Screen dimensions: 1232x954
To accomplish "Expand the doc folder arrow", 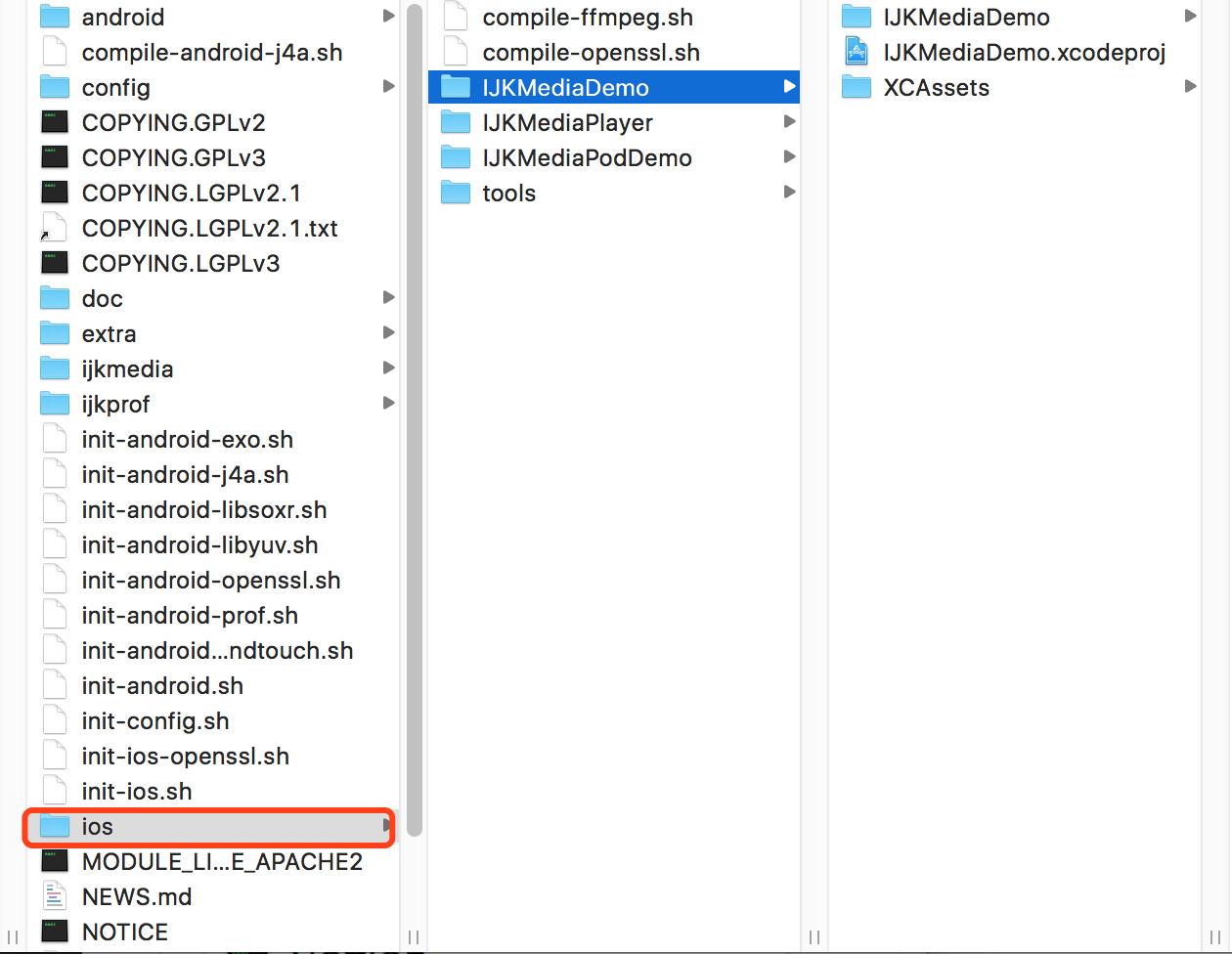I will click(x=388, y=298).
